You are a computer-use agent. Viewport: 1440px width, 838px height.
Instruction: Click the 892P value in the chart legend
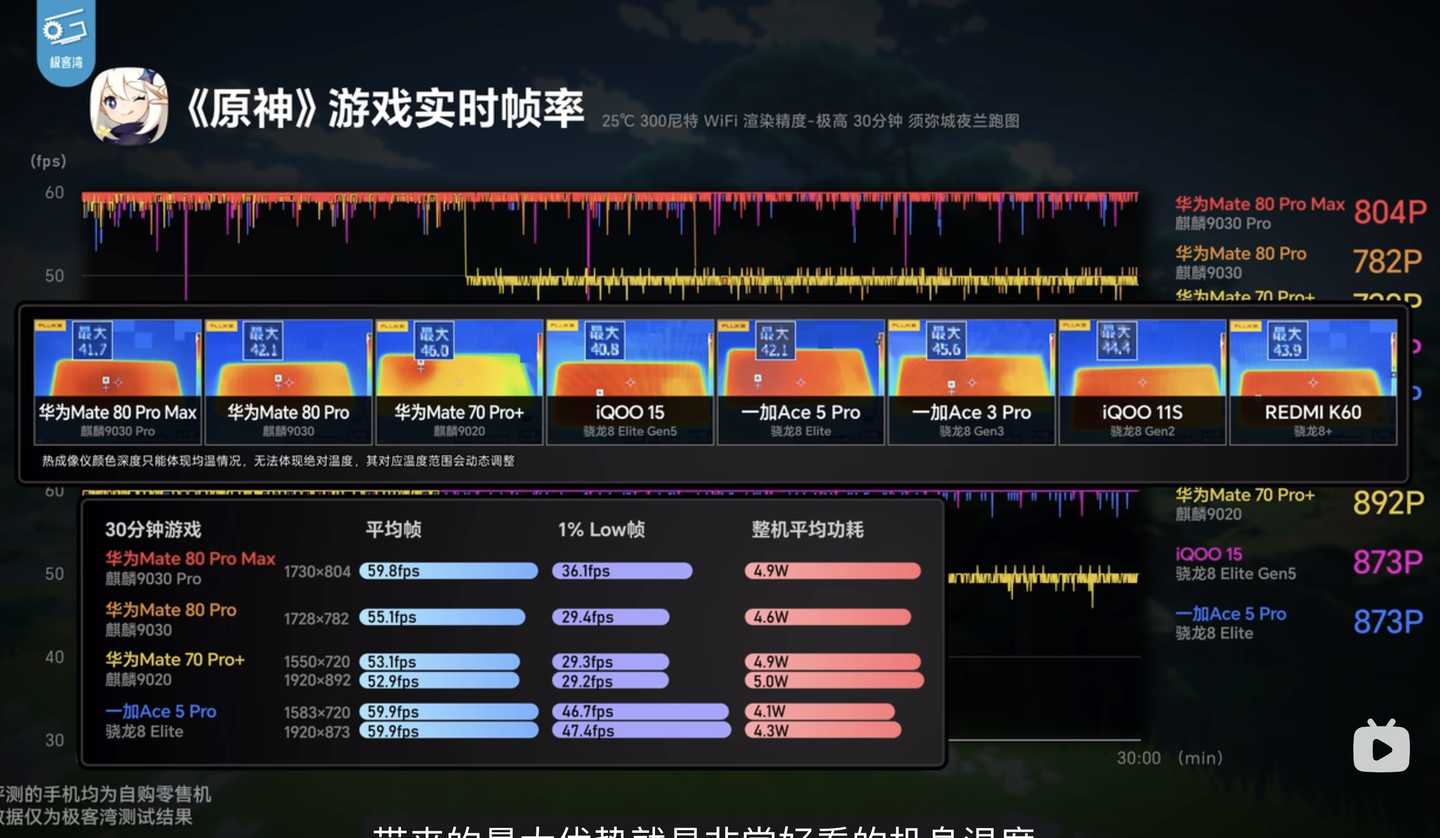(x=1388, y=503)
